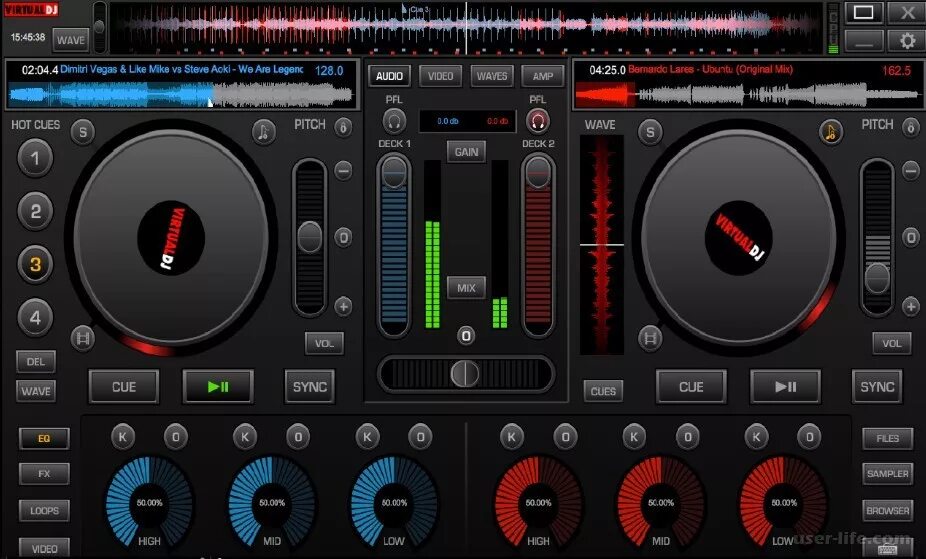
Task: Switch to VIDEO mixer tab
Action: tap(441, 76)
